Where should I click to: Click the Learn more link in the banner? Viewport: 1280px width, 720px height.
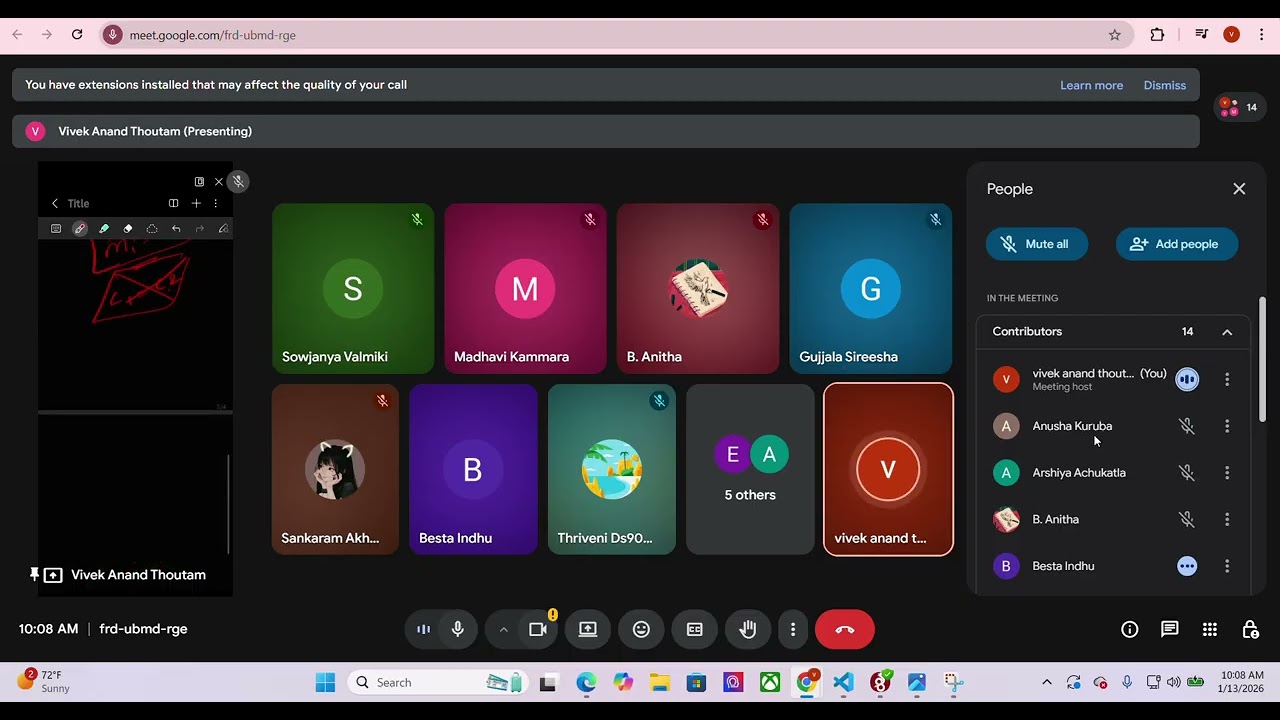point(1091,85)
